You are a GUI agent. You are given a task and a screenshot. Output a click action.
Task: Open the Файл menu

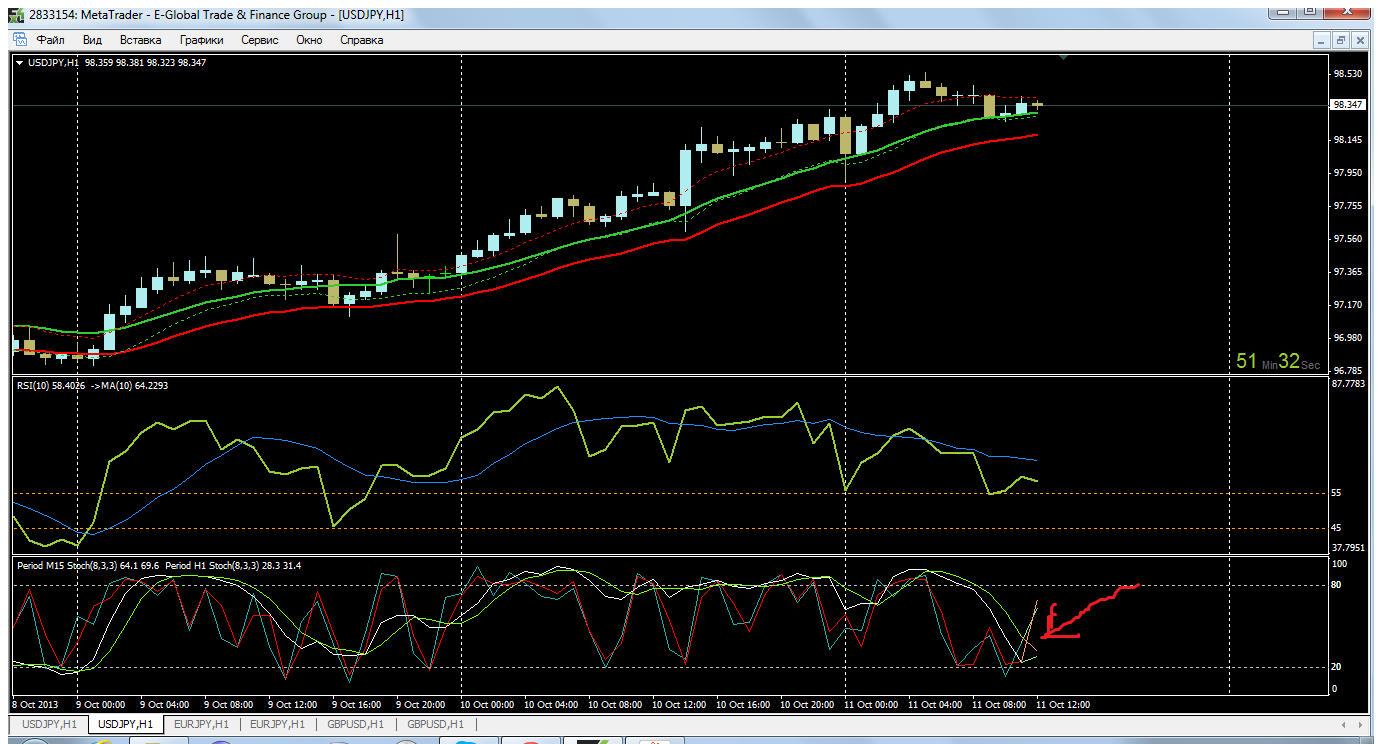(x=50, y=40)
